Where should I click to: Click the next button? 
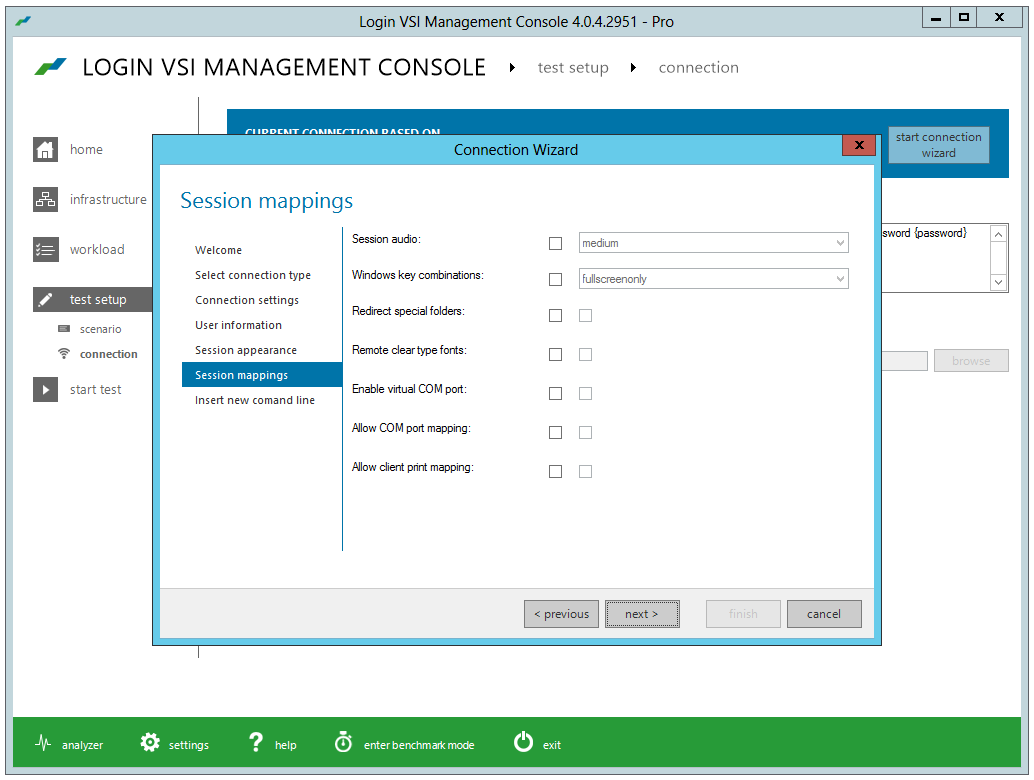pyautogui.click(x=642, y=614)
